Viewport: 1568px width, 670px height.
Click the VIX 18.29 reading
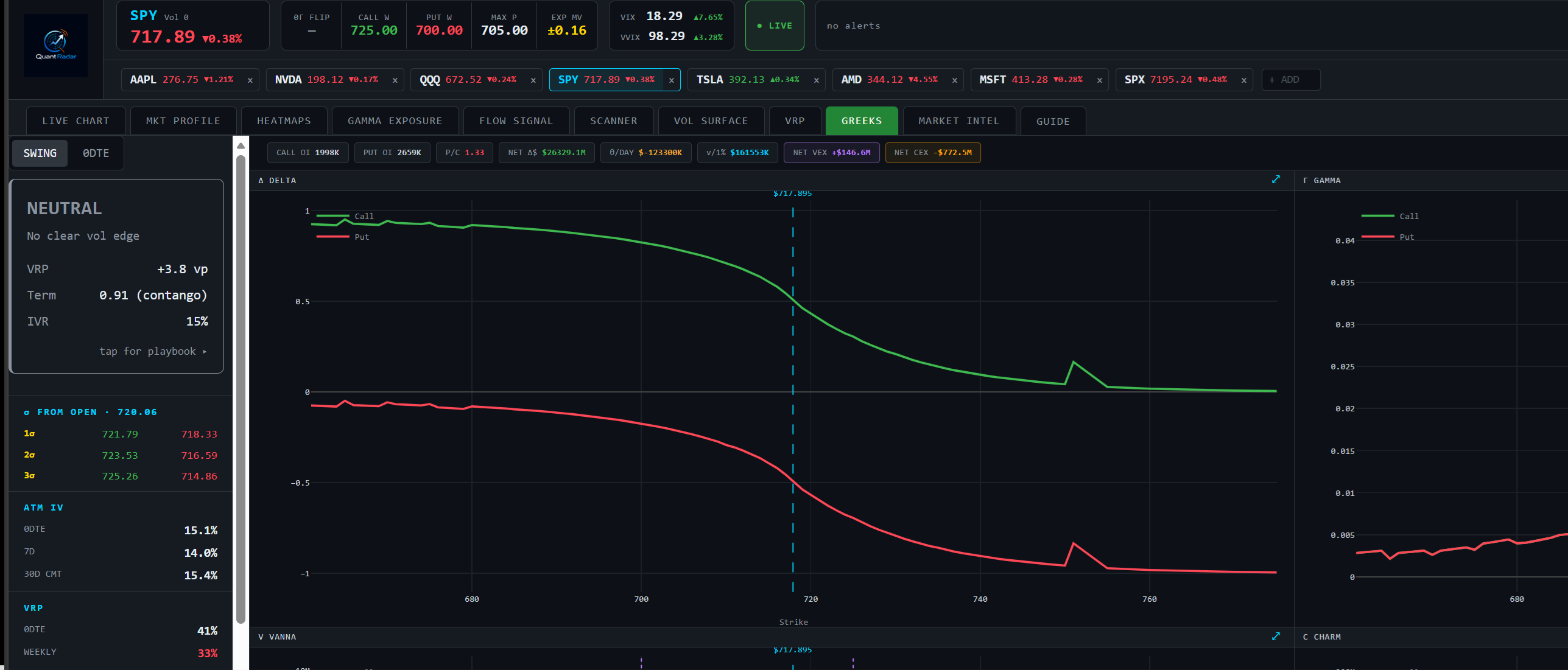pos(671,16)
